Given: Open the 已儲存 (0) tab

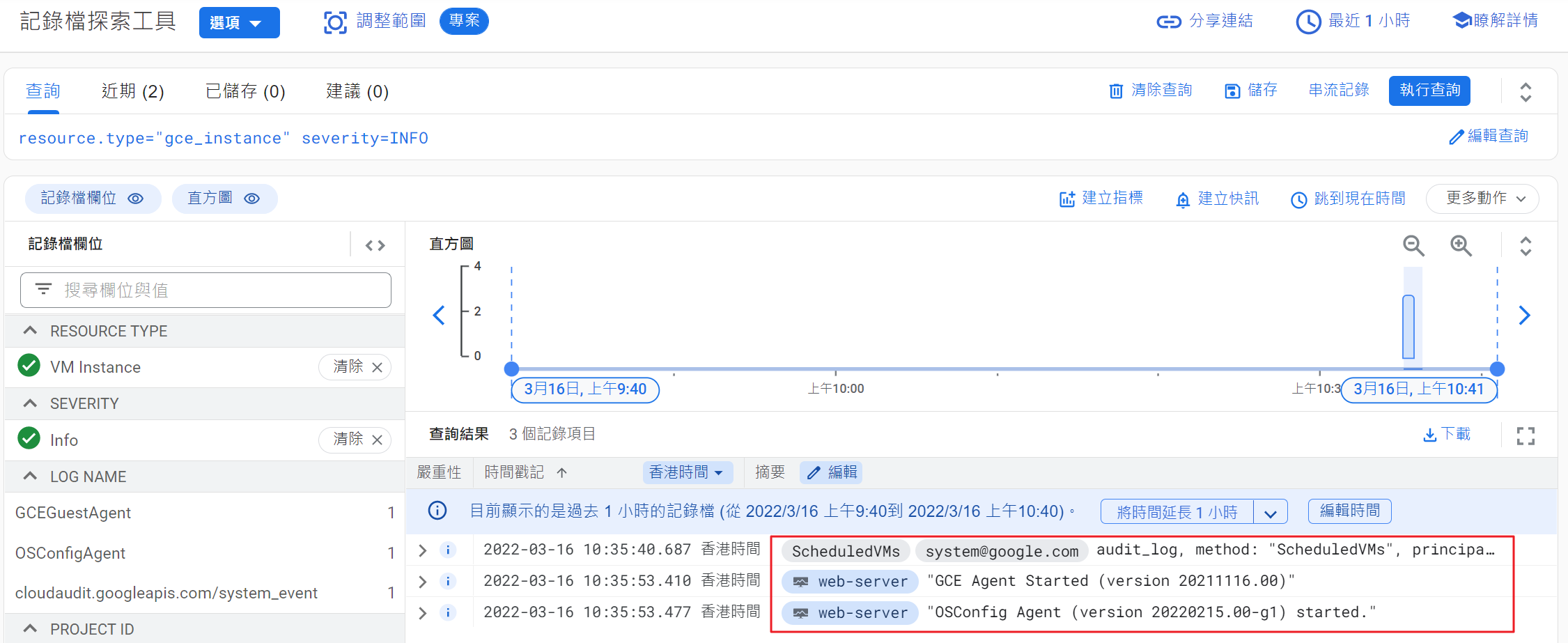Looking at the screenshot, I should (245, 91).
